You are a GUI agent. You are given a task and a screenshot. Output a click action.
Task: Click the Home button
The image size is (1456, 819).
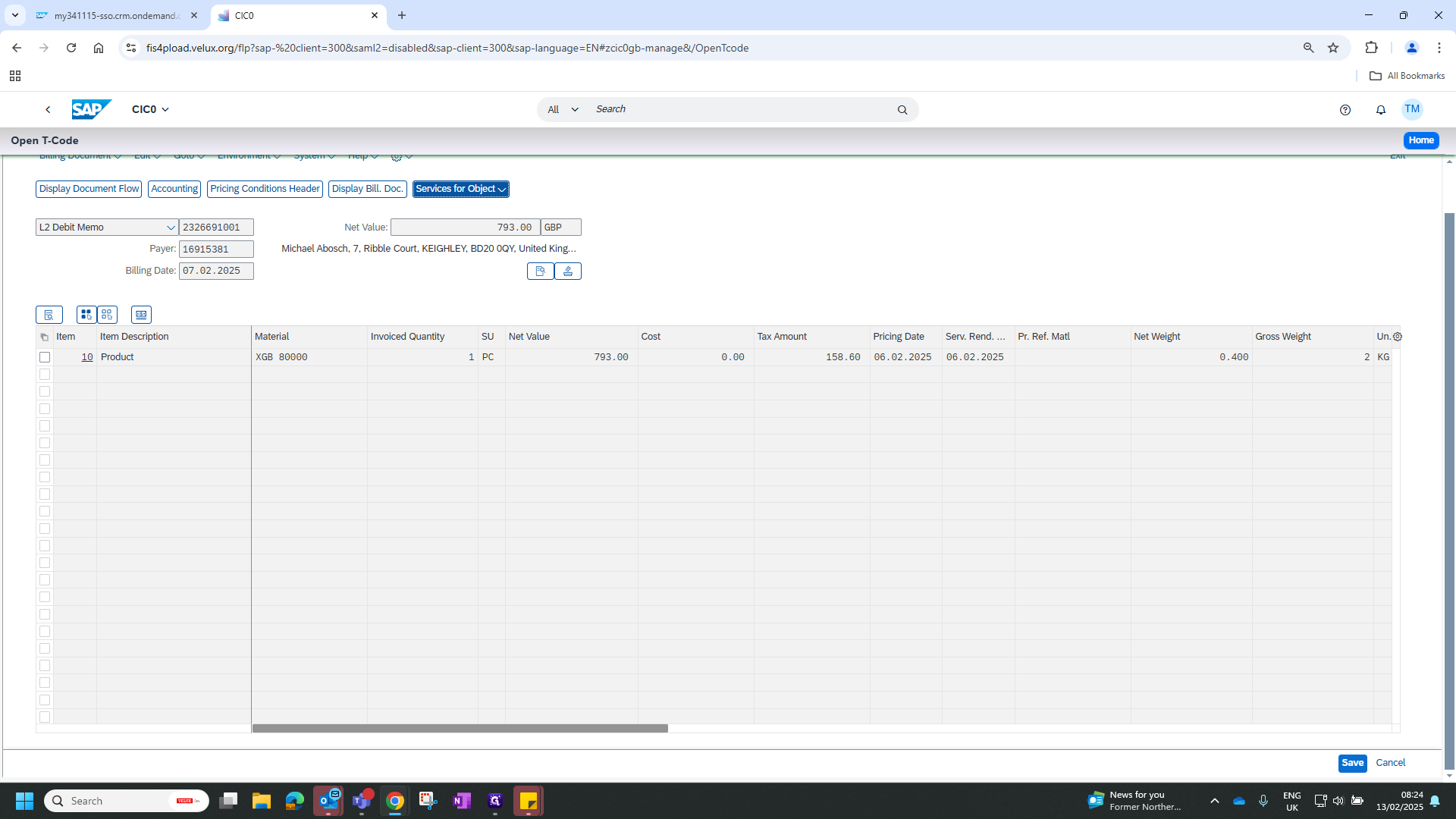(1421, 140)
